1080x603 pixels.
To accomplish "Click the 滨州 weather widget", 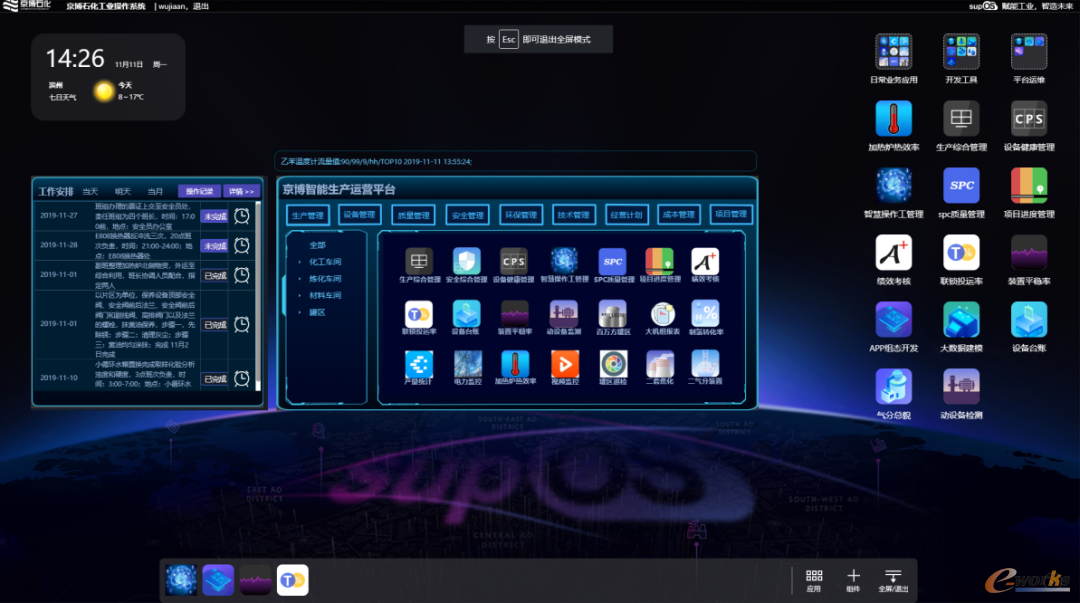I will click(108, 76).
